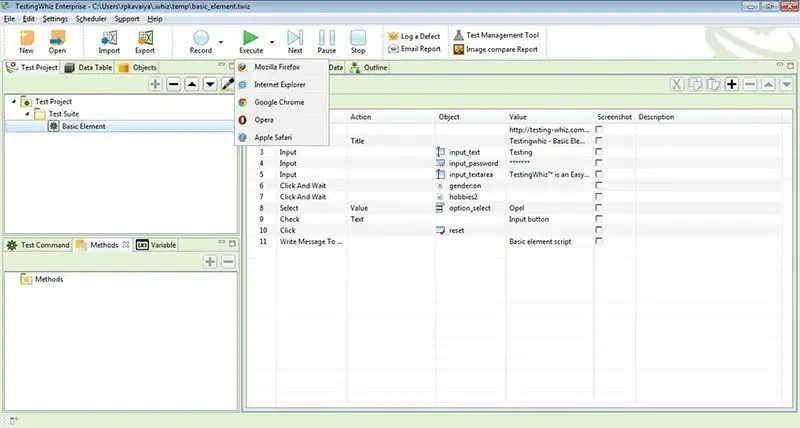Choose Apple Safari from Execute menu

[x=282, y=137]
